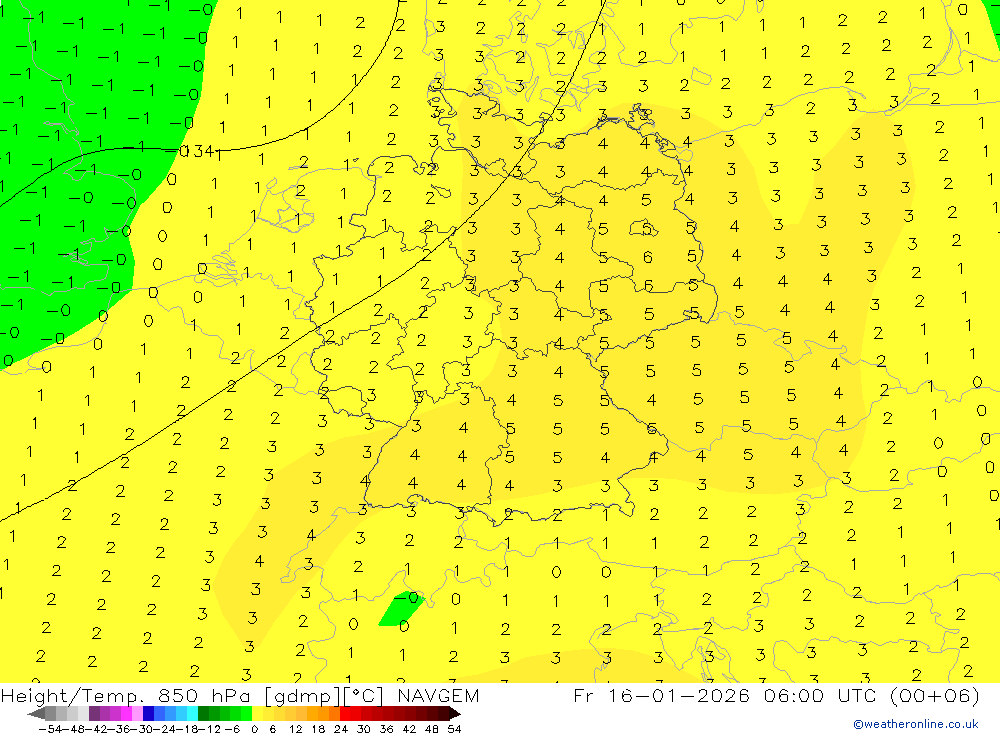Click the '0' legend scale value
This screenshot has width=1000, height=733.
pyautogui.click(x=254, y=729)
